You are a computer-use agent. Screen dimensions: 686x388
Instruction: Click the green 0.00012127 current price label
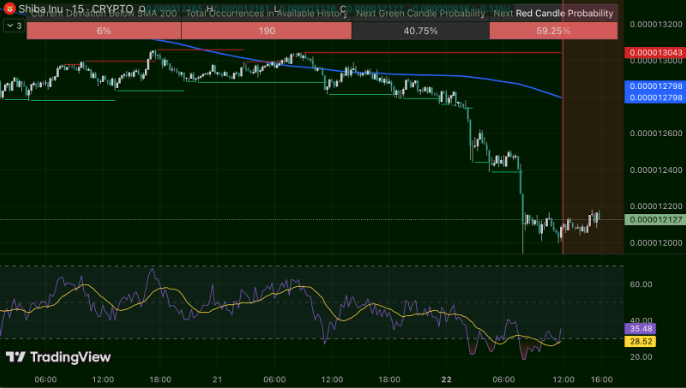point(655,220)
